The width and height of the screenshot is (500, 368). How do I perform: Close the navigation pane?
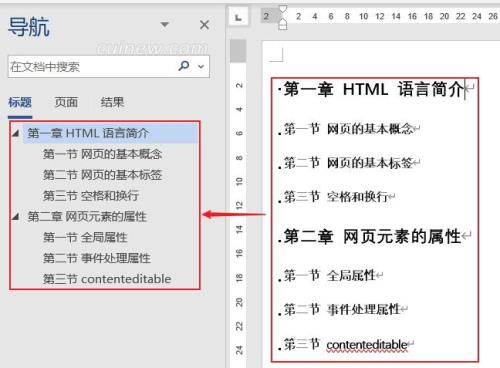[204, 25]
